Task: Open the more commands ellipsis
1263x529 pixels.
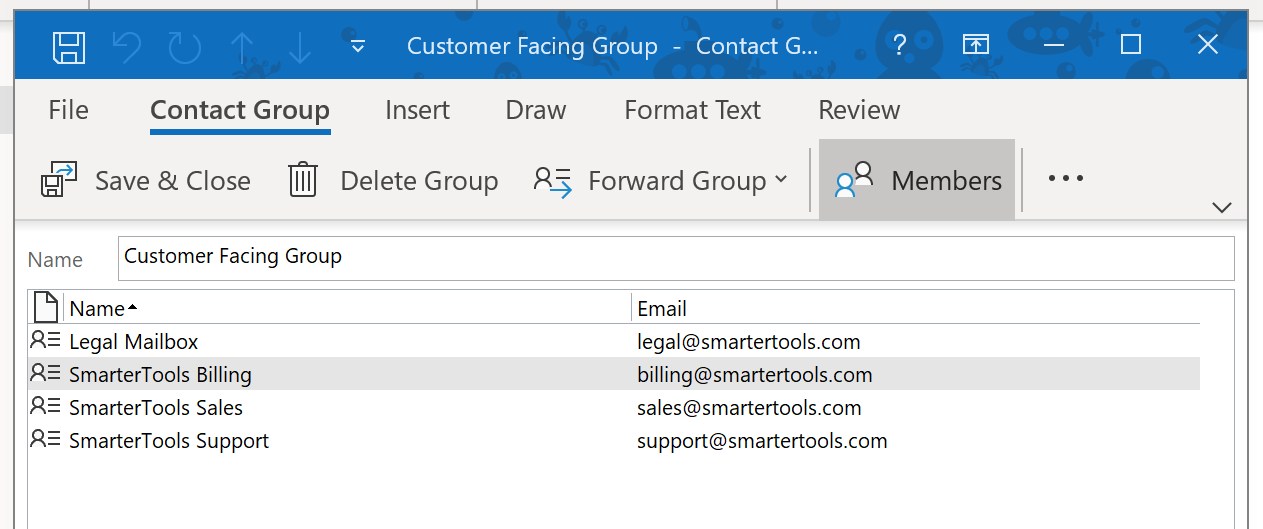Action: pyautogui.click(x=1065, y=179)
